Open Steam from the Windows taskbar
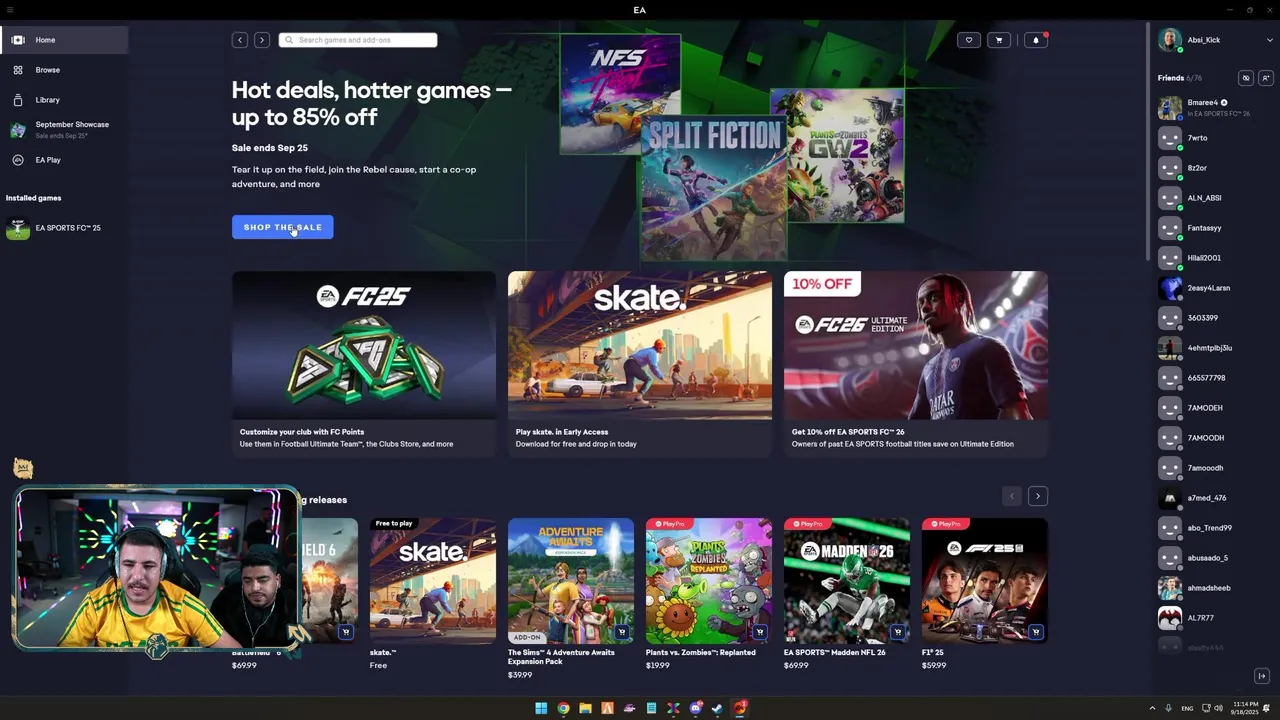The height and width of the screenshot is (720, 1280). pyautogui.click(x=717, y=709)
